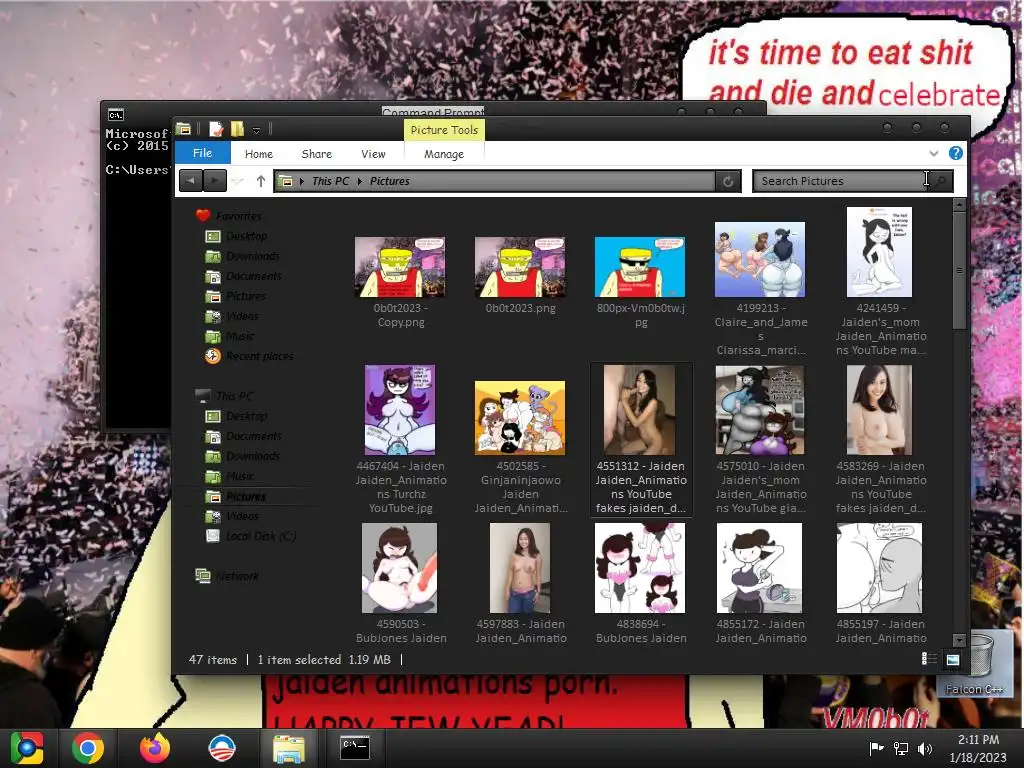
Task: Click This PC in the address bar
Action: (x=330, y=181)
